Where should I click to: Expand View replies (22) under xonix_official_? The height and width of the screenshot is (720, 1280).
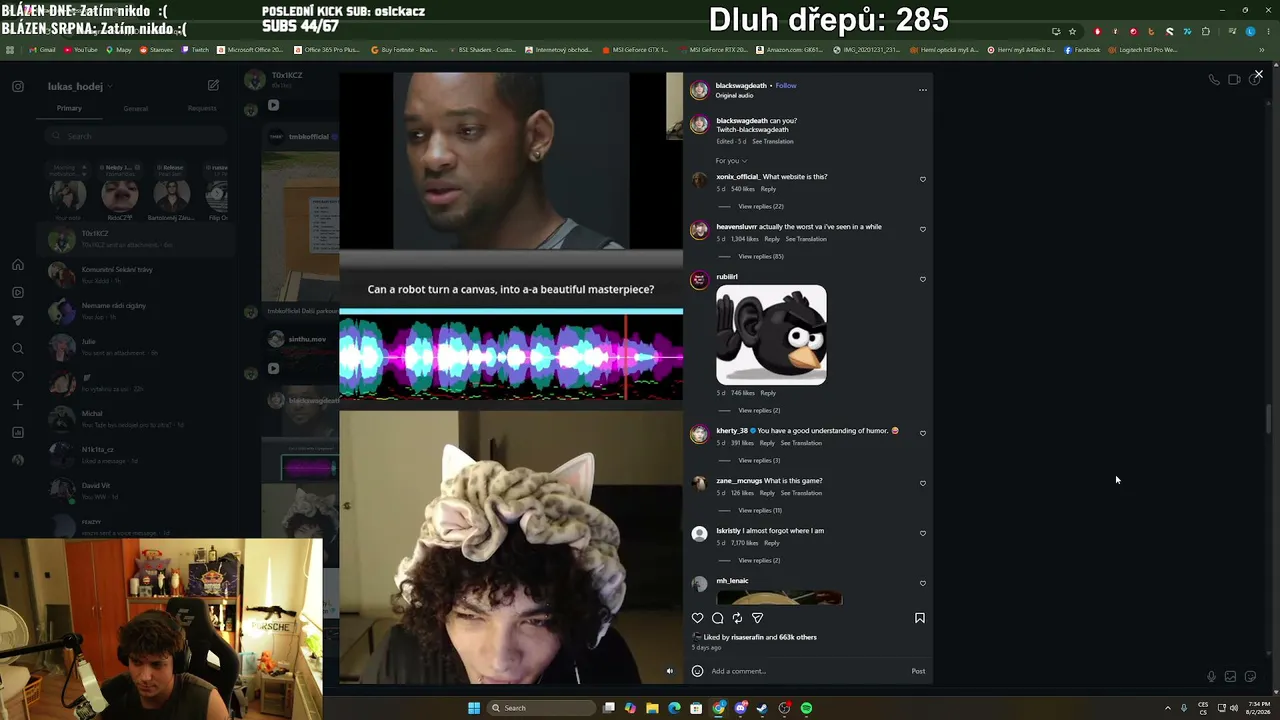[x=761, y=206]
